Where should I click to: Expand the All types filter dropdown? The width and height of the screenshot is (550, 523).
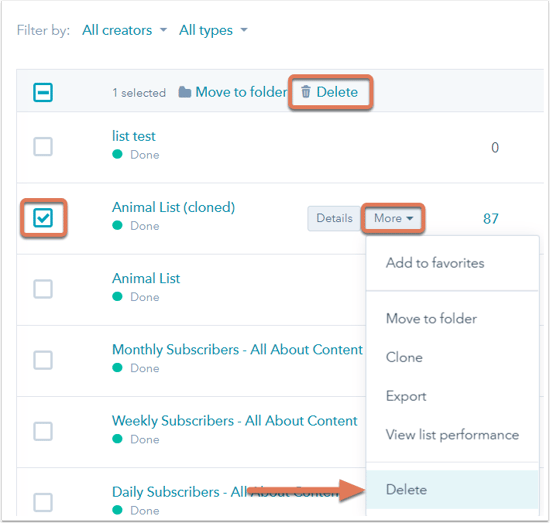pyautogui.click(x=213, y=31)
